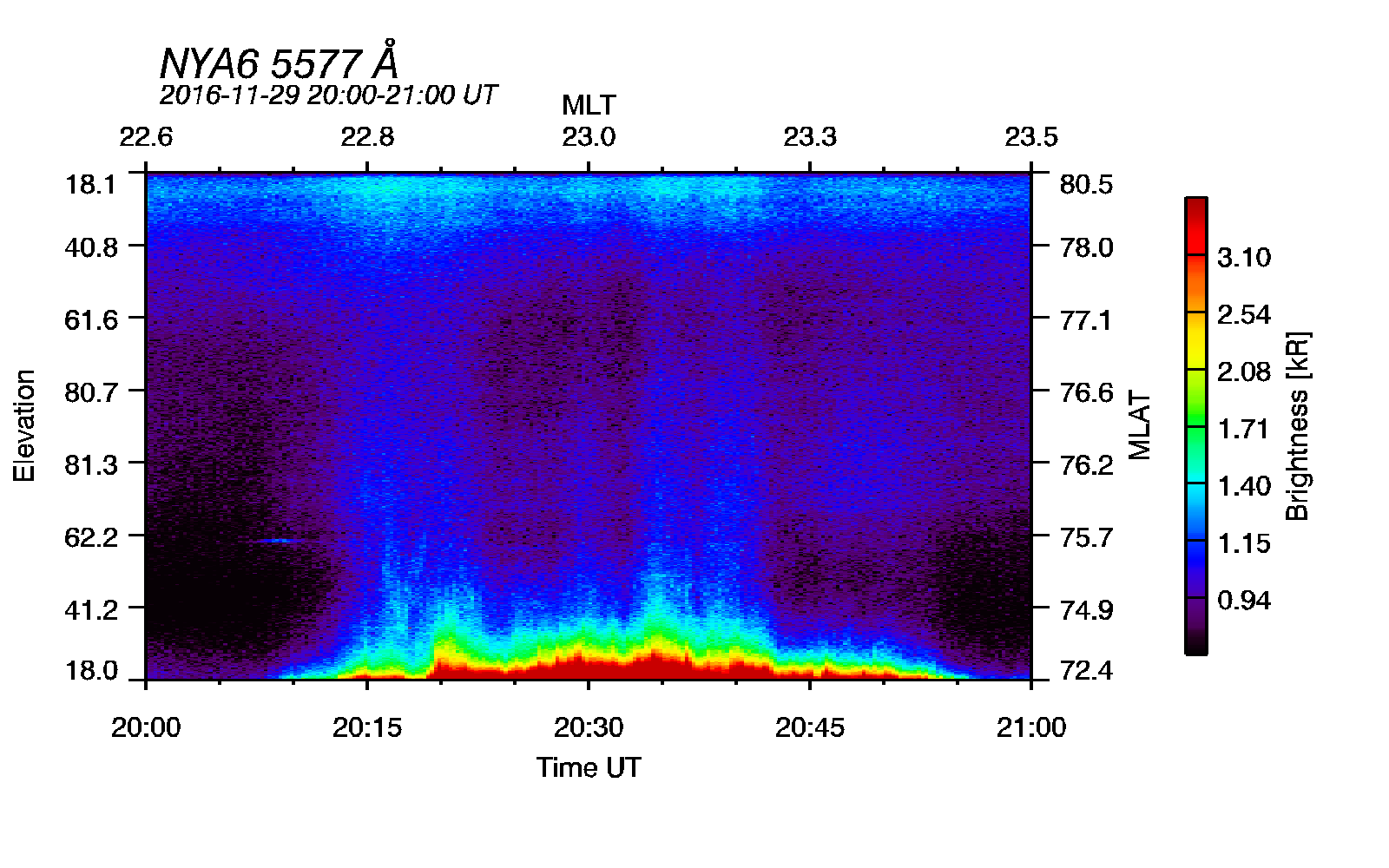Click the MLAT tick "76.2"
1389x868 pixels.
click(1086, 464)
